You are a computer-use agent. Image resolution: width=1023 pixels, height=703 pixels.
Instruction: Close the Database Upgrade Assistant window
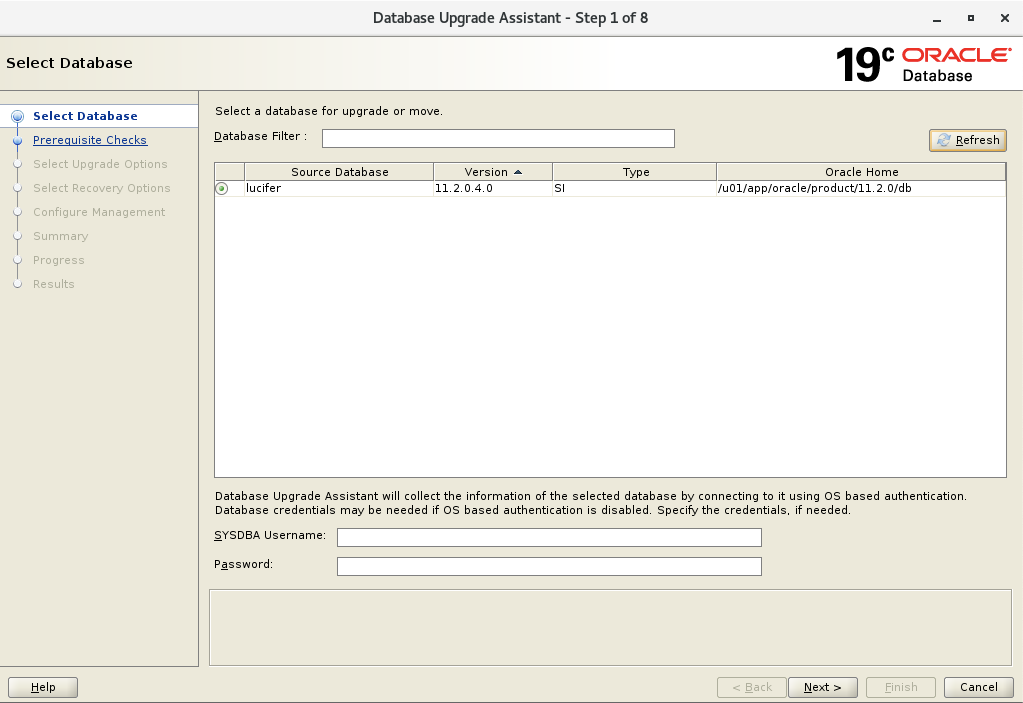1005,18
